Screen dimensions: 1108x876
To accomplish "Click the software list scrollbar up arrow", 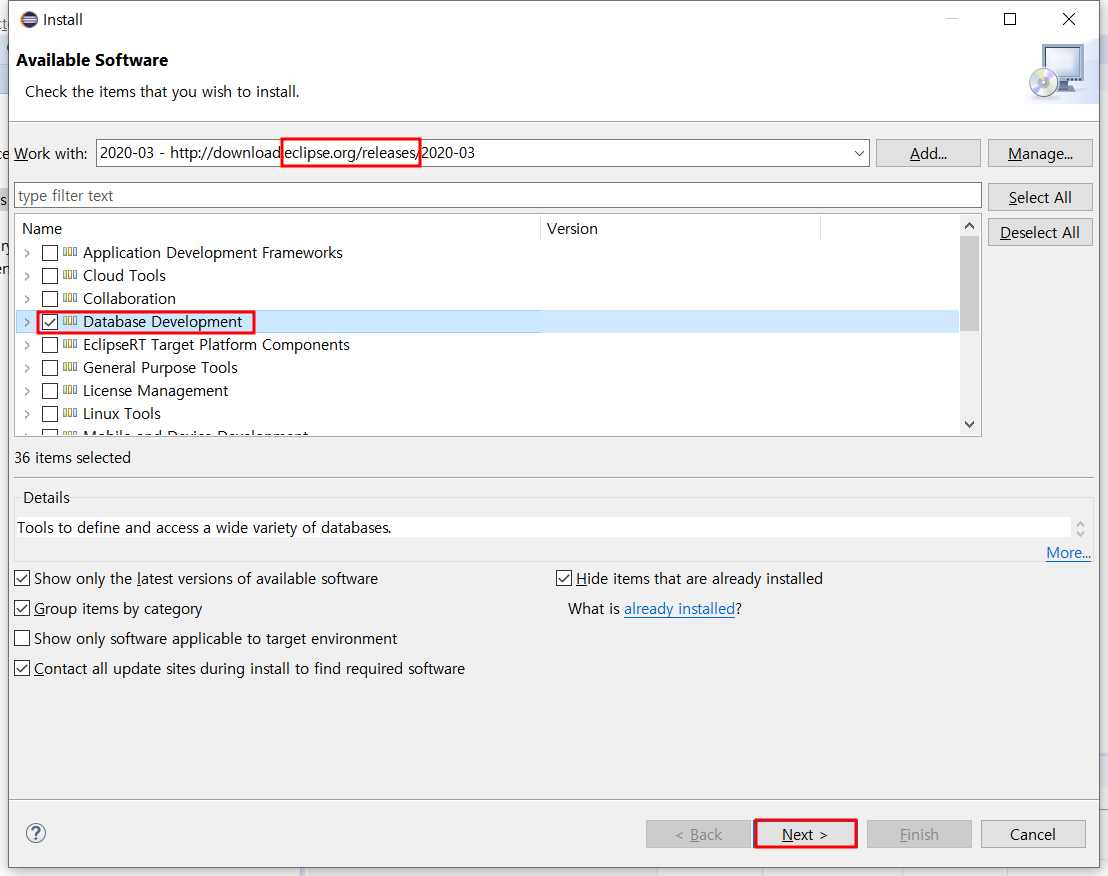I will pos(970,226).
